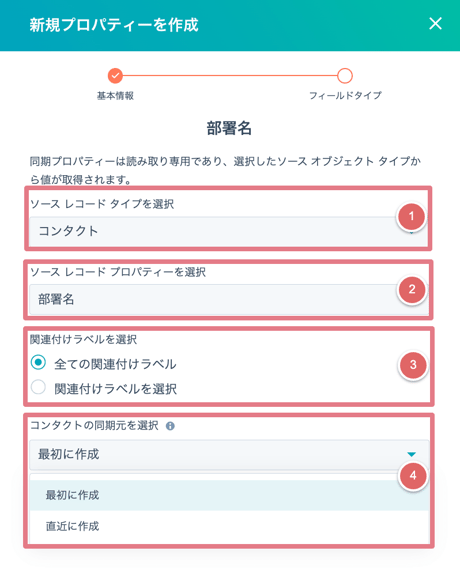Image resolution: width=460 pixels, height=574 pixels.
Task: Open the ソース レコード プロパティー dropdown showing 部署名
Action: pos(229,300)
